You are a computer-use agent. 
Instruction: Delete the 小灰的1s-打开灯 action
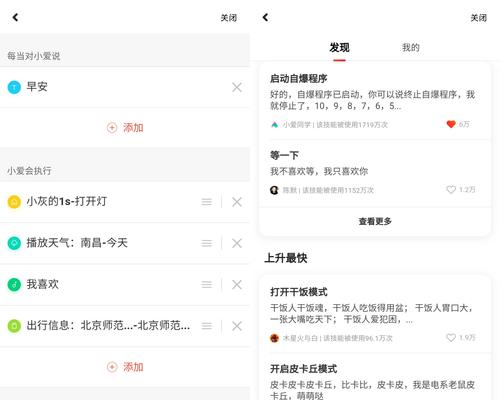[x=237, y=202]
